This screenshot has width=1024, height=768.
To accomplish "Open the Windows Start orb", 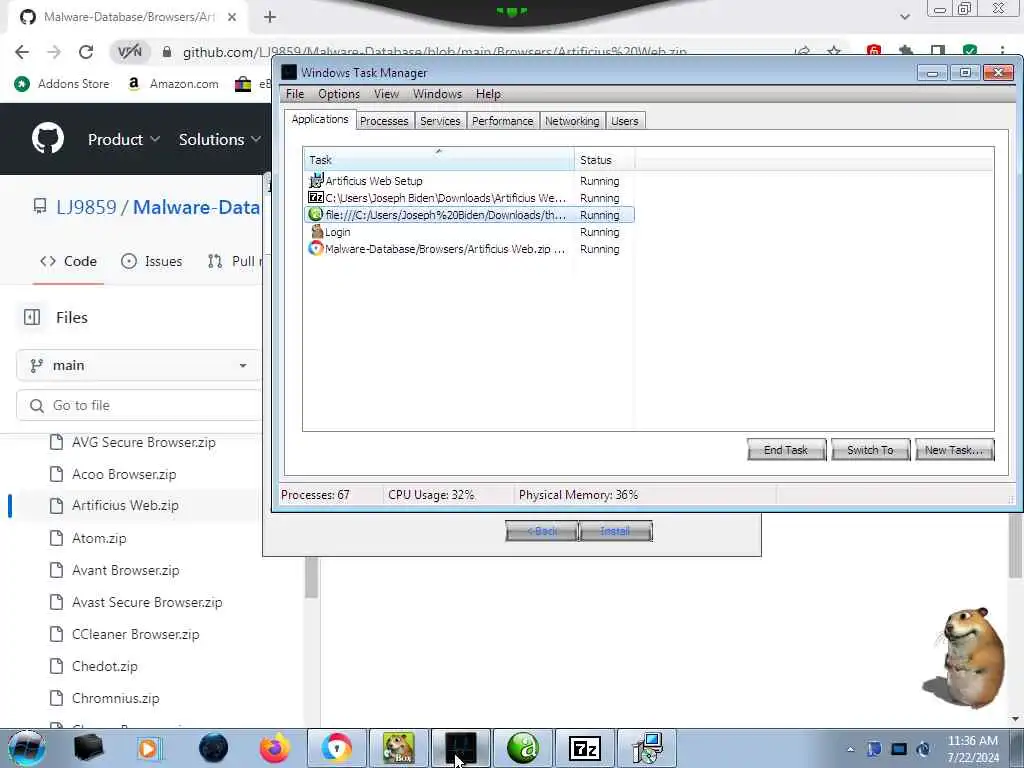I will tap(27, 748).
